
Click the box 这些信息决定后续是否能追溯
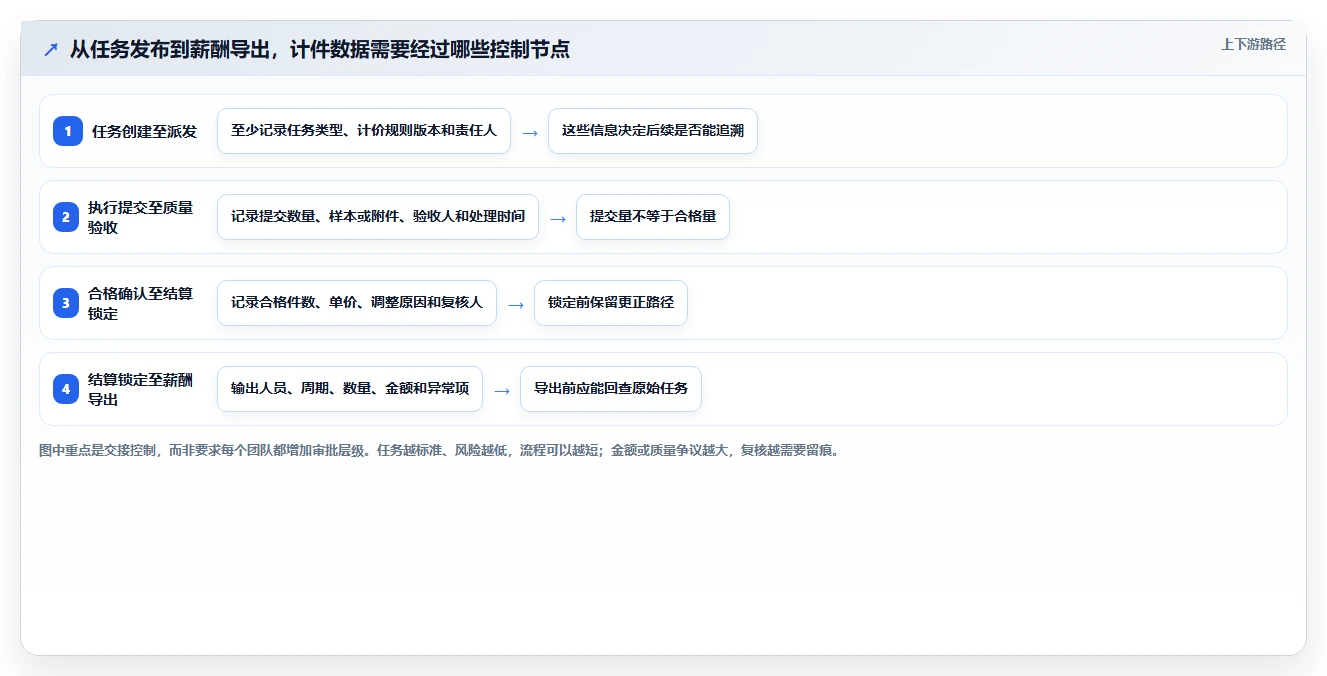tap(653, 131)
